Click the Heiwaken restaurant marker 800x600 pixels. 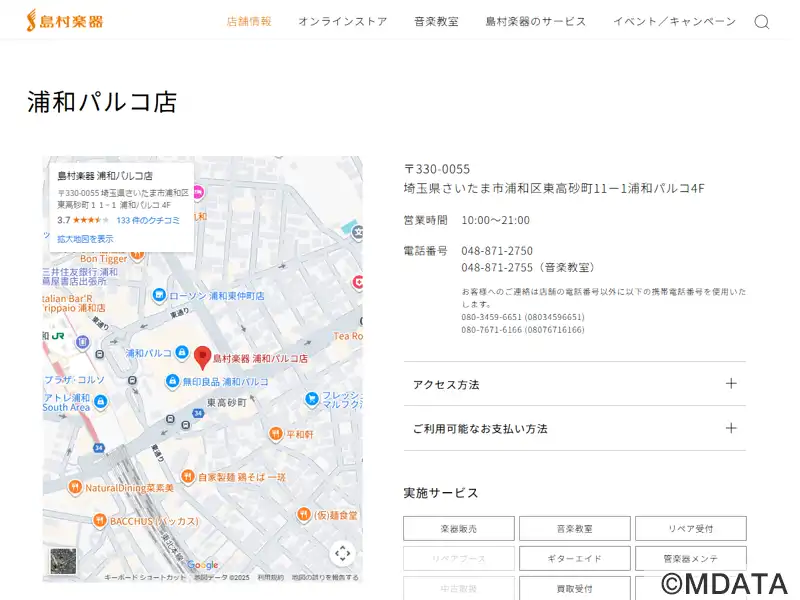tap(275, 434)
